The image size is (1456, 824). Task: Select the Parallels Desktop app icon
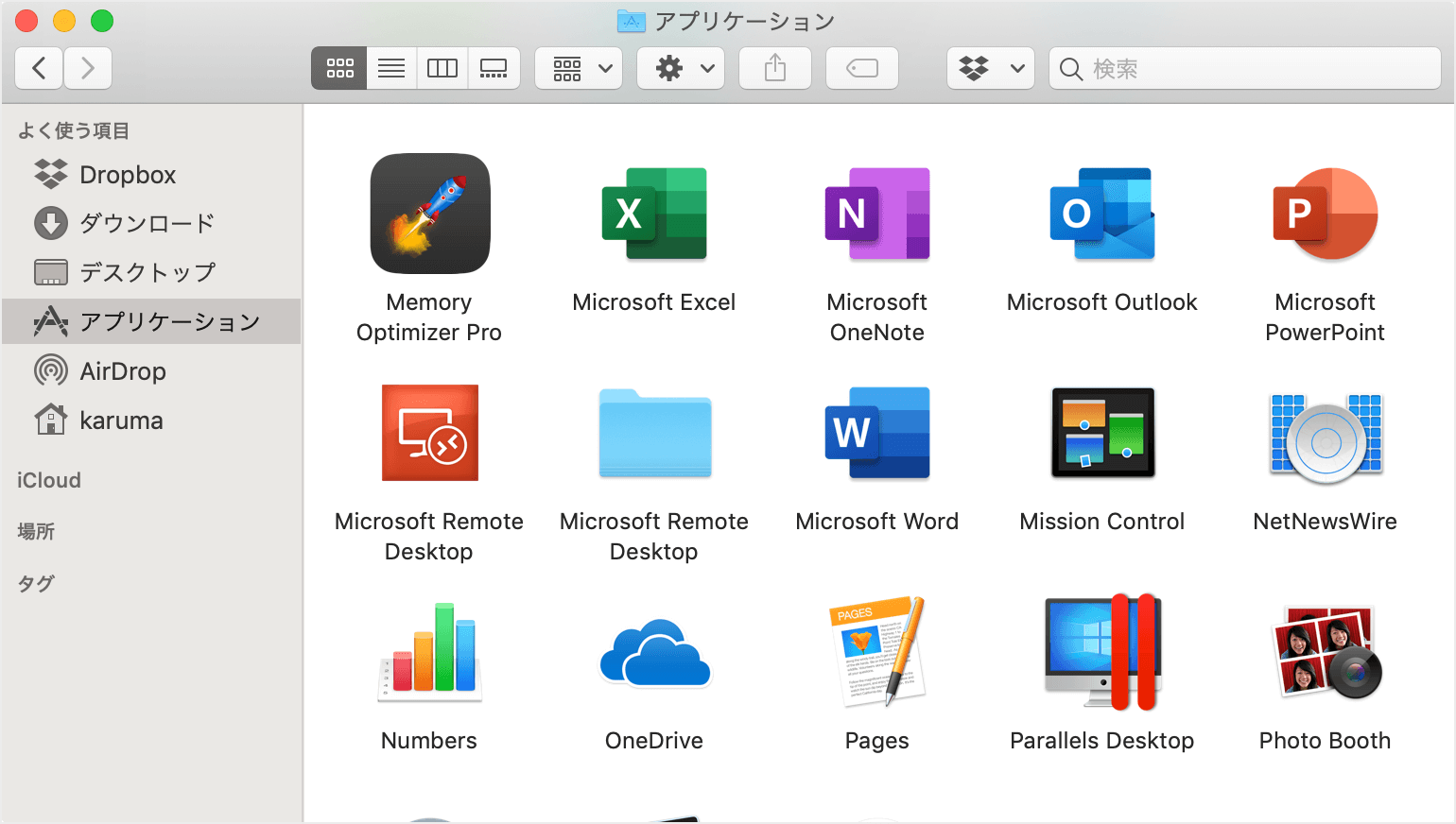(x=1102, y=652)
